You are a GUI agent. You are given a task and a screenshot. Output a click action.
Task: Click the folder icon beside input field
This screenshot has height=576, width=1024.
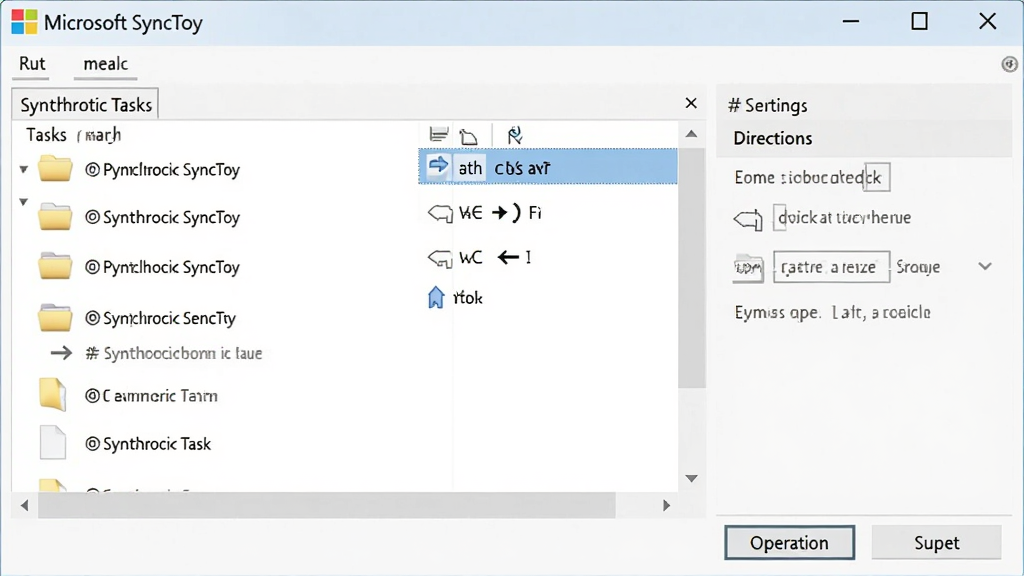(748, 268)
